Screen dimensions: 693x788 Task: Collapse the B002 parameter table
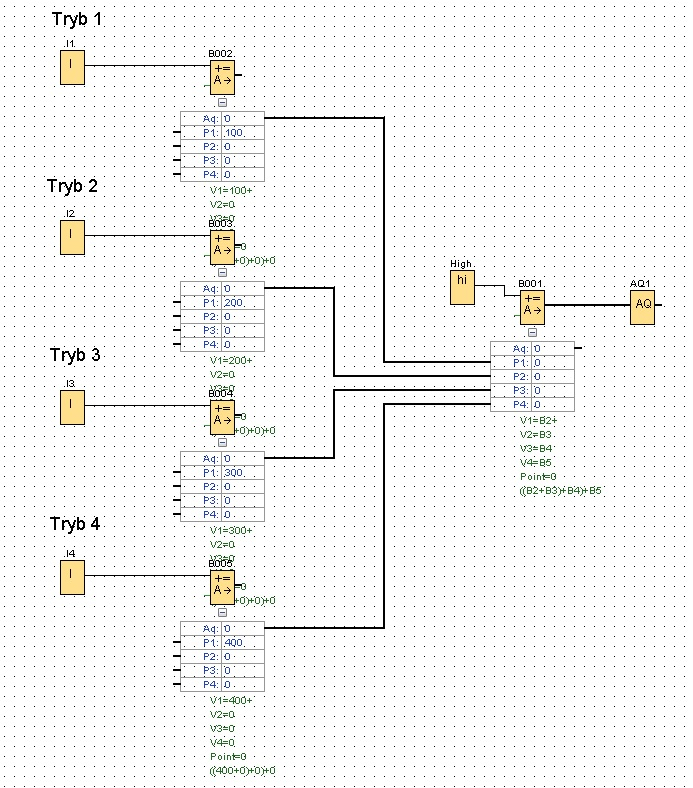pyautogui.click(x=222, y=102)
